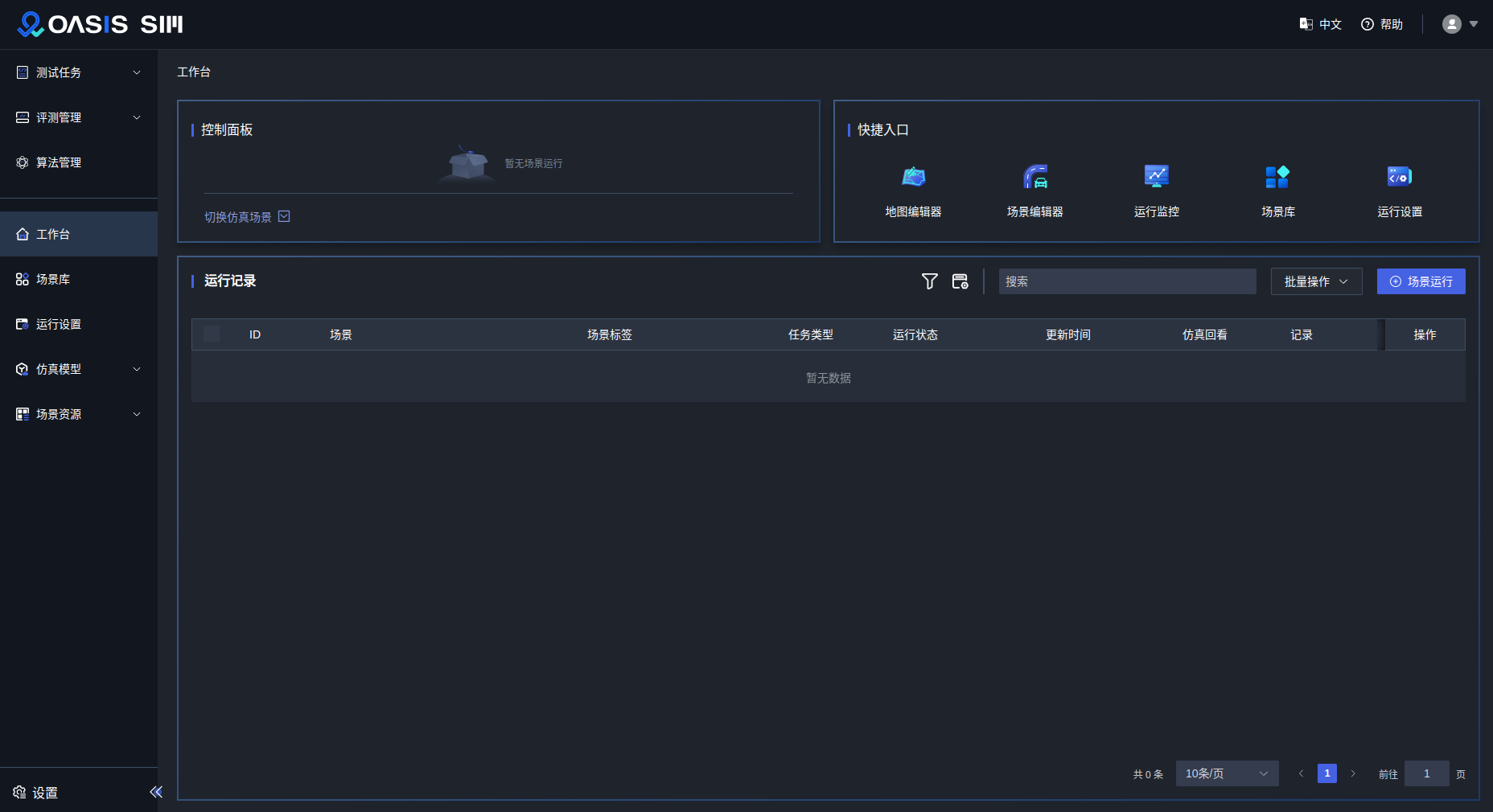Open the 地图编辑器 map editor shortcut icon

coord(913,177)
